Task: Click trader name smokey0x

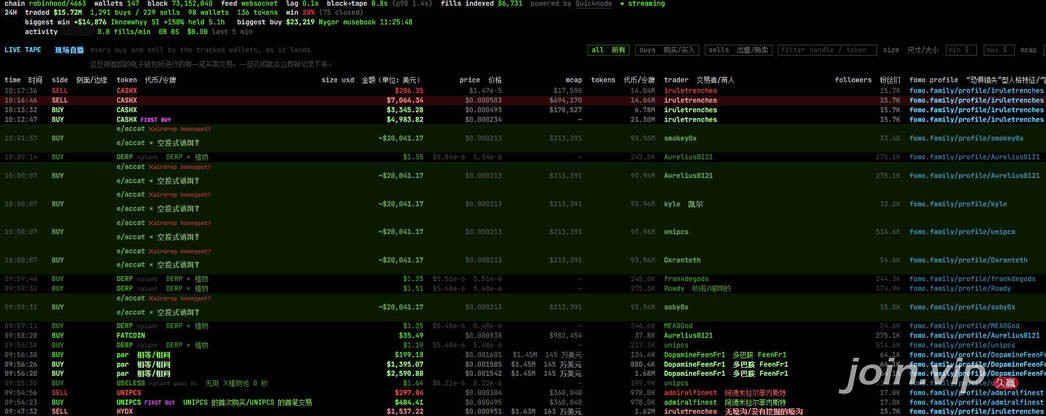Action: point(680,138)
